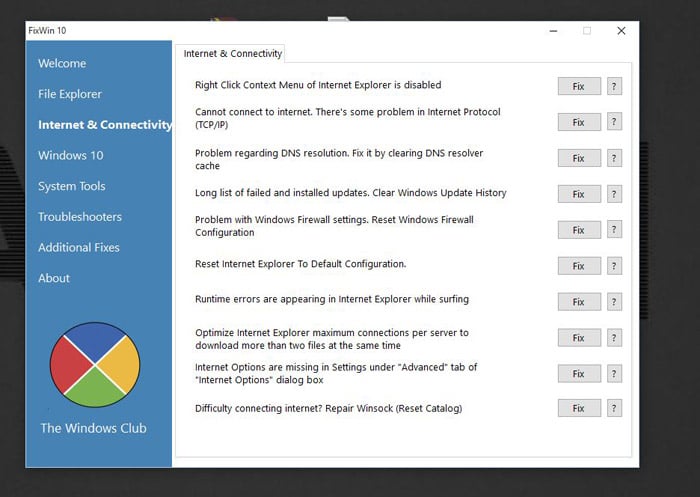The width and height of the screenshot is (700, 497).
Task: Fix: Reset Internet Explorer to default
Action: 579,266
